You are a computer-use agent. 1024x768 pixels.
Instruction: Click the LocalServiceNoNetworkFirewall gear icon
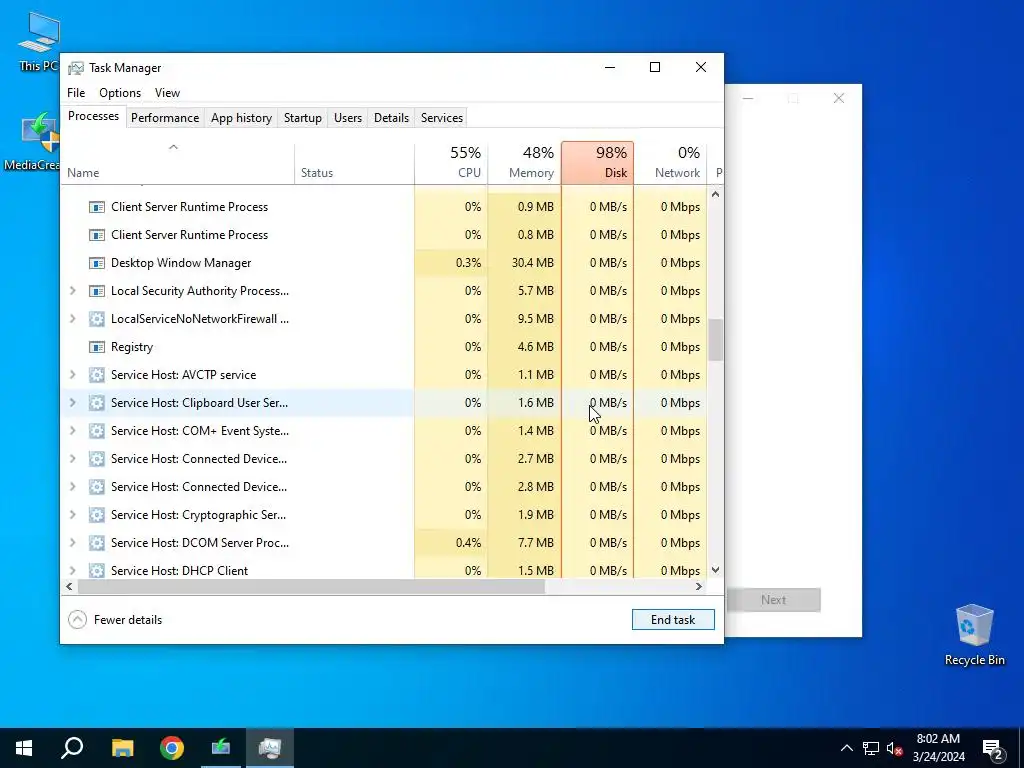pos(97,319)
